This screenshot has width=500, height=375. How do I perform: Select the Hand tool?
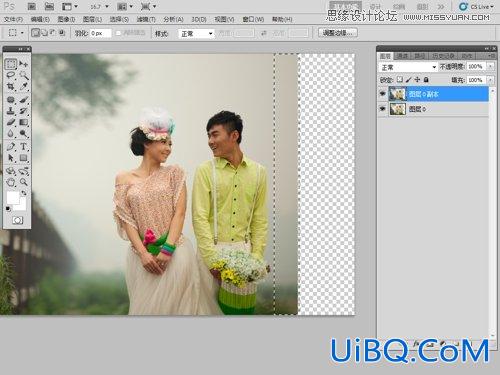(x=11, y=182)
